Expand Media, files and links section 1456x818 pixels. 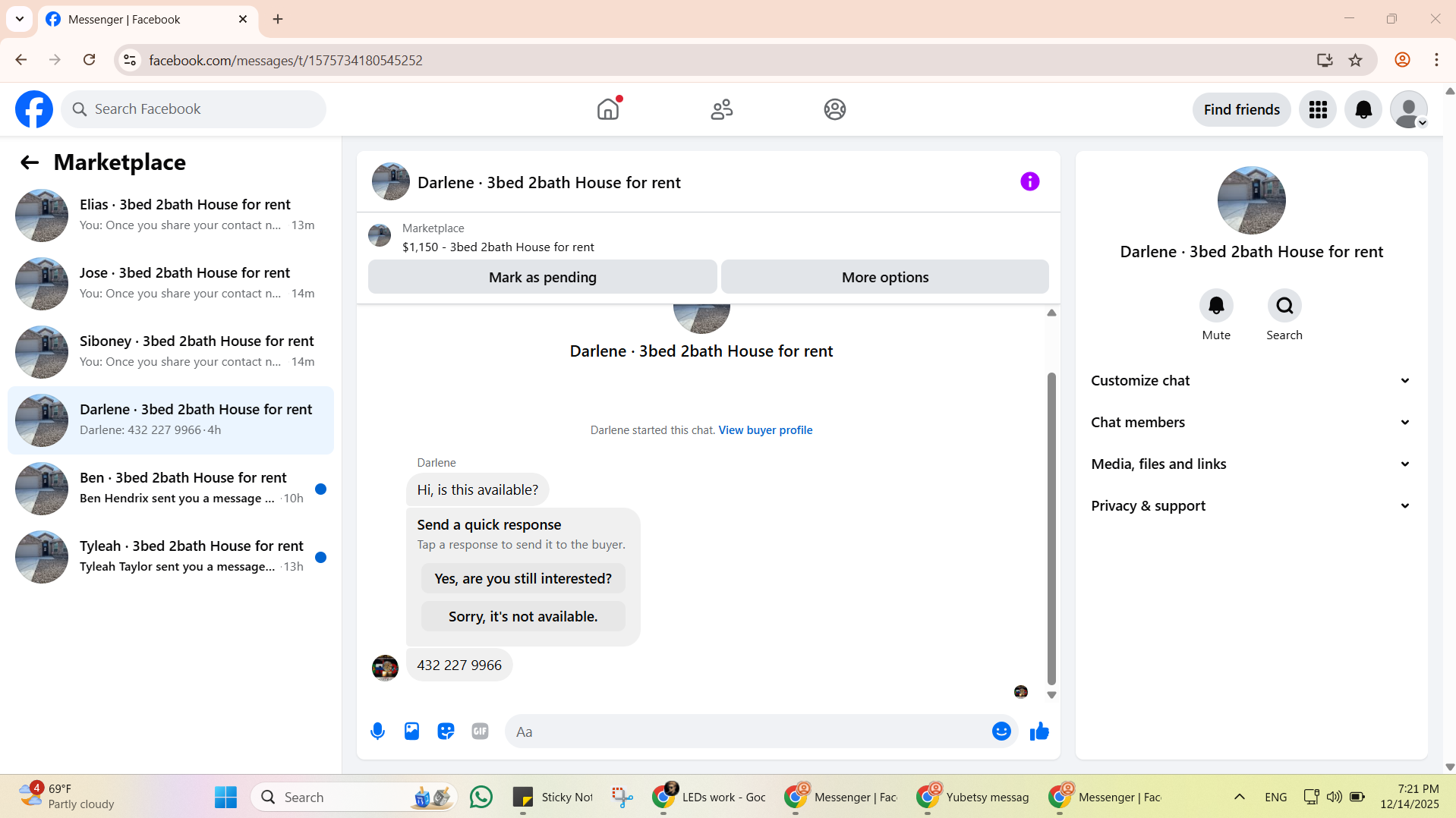pyautogui.click(x=1251, y=464)
